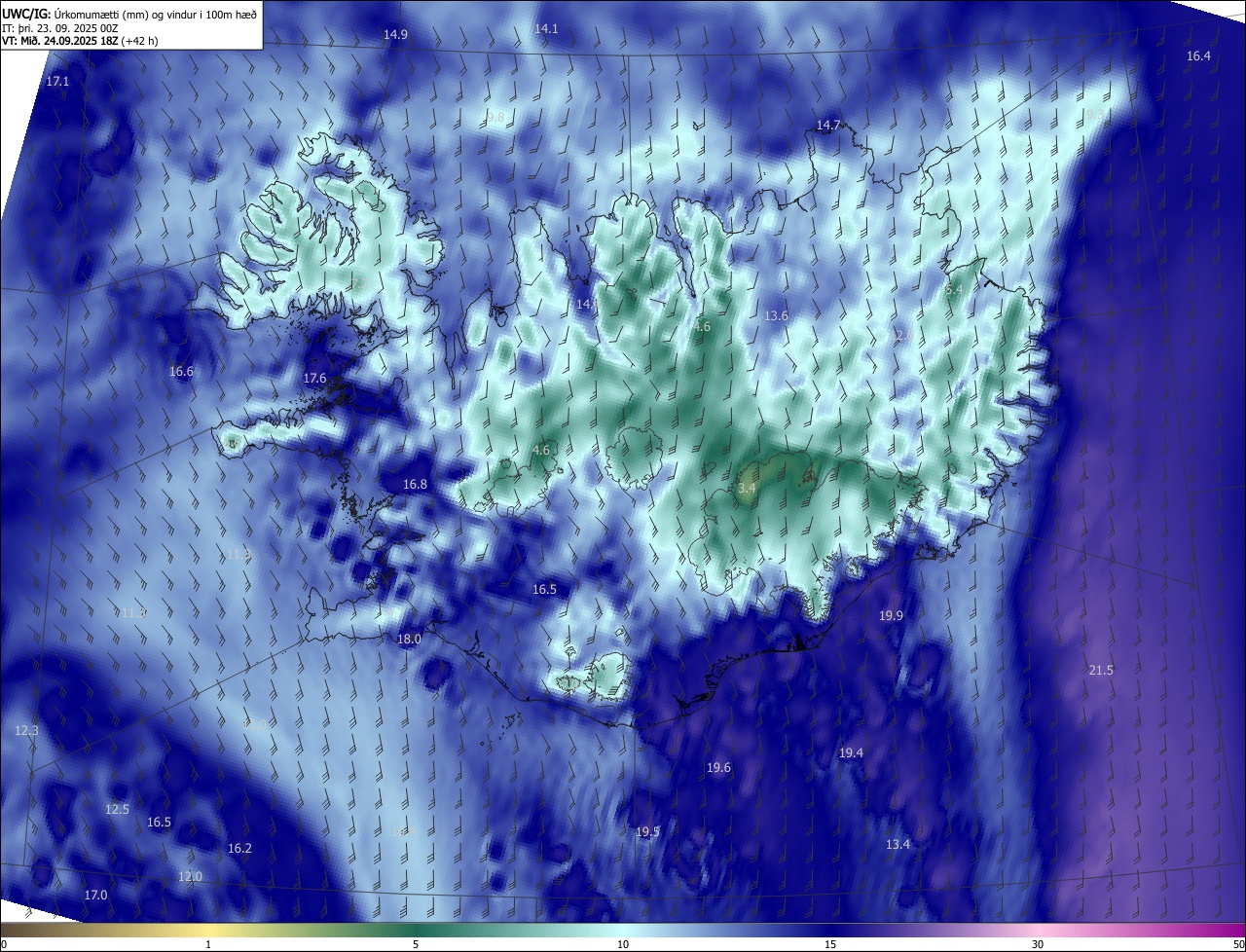This screenshot has width=1246, height=952.
Task: Click the 17.0 value label
Action: coord(95,895)
